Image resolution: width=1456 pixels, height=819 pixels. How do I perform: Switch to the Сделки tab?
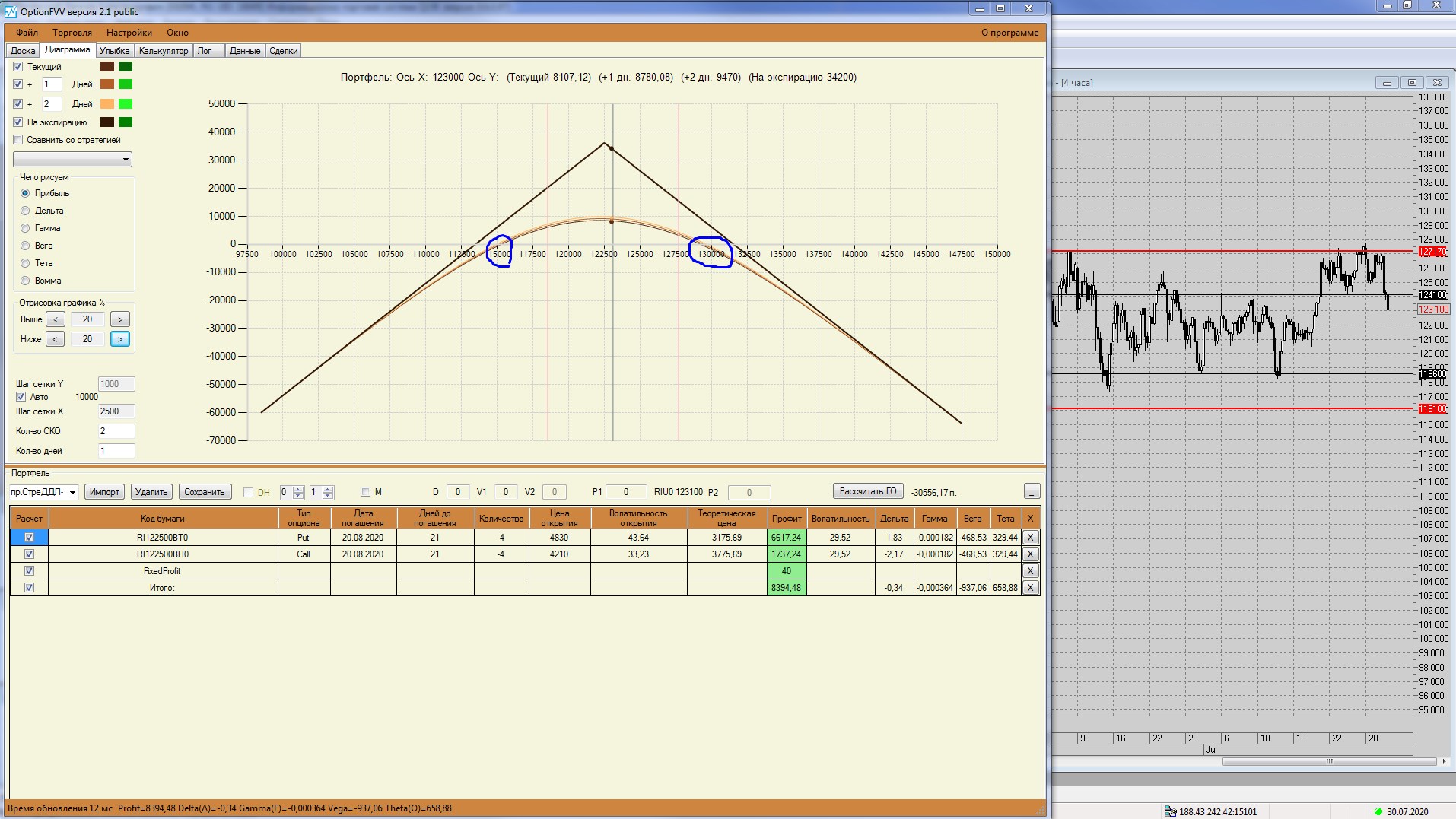[283, 51]
